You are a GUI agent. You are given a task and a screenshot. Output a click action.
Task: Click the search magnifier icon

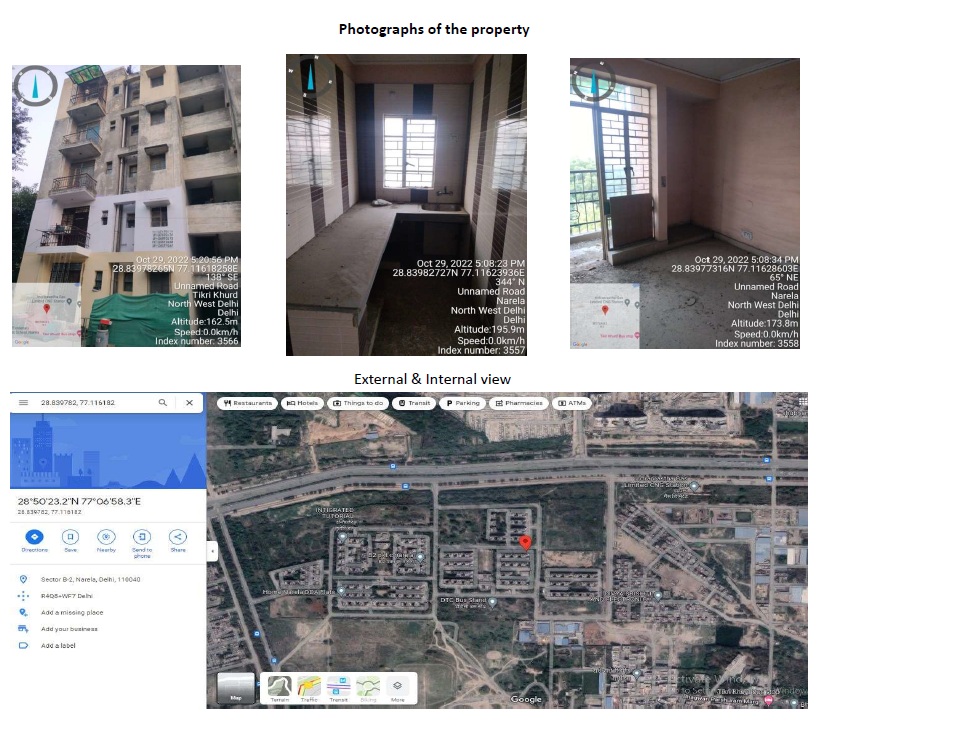pos(163,402)
